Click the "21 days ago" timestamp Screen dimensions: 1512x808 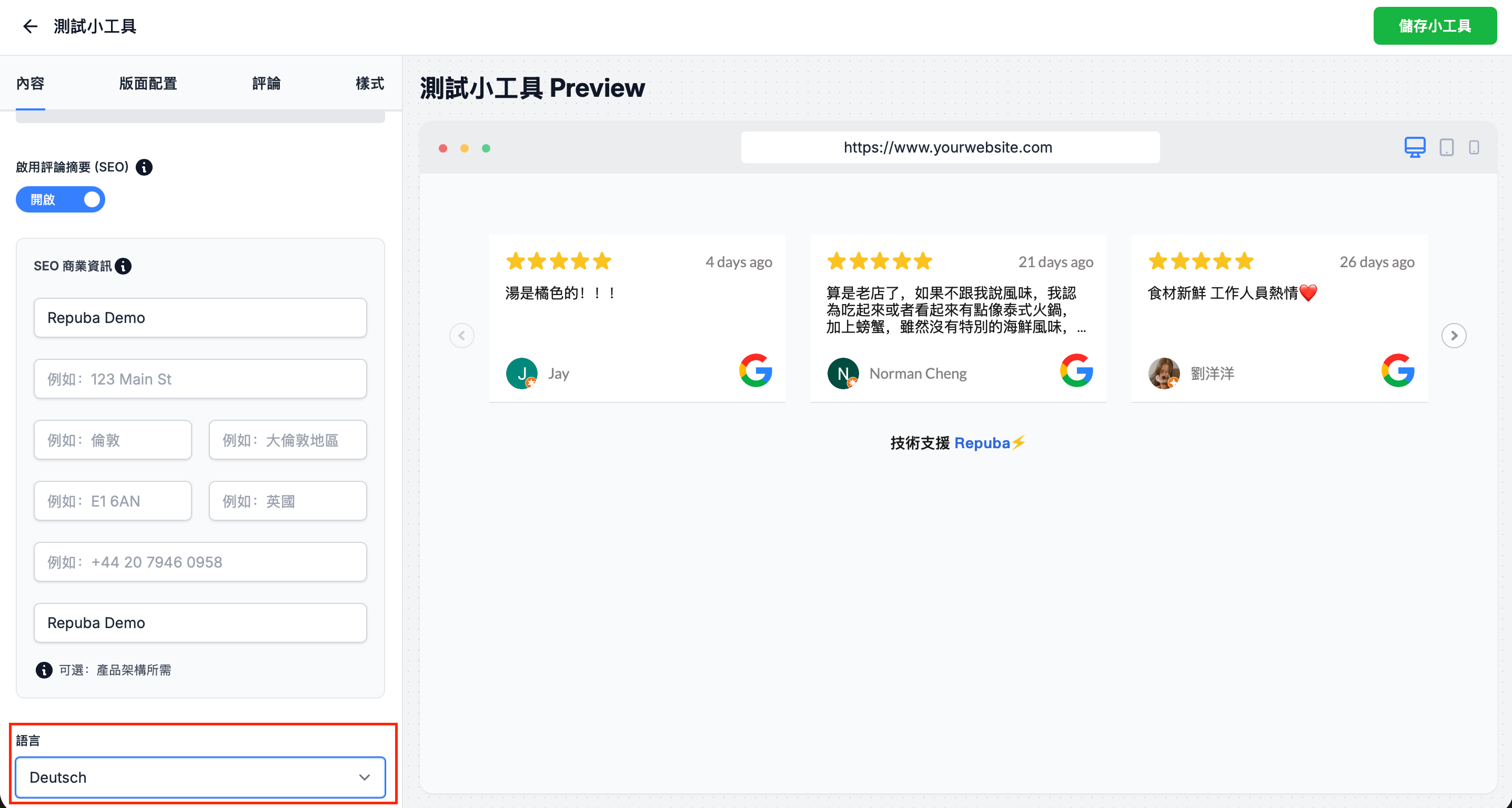1056,262
